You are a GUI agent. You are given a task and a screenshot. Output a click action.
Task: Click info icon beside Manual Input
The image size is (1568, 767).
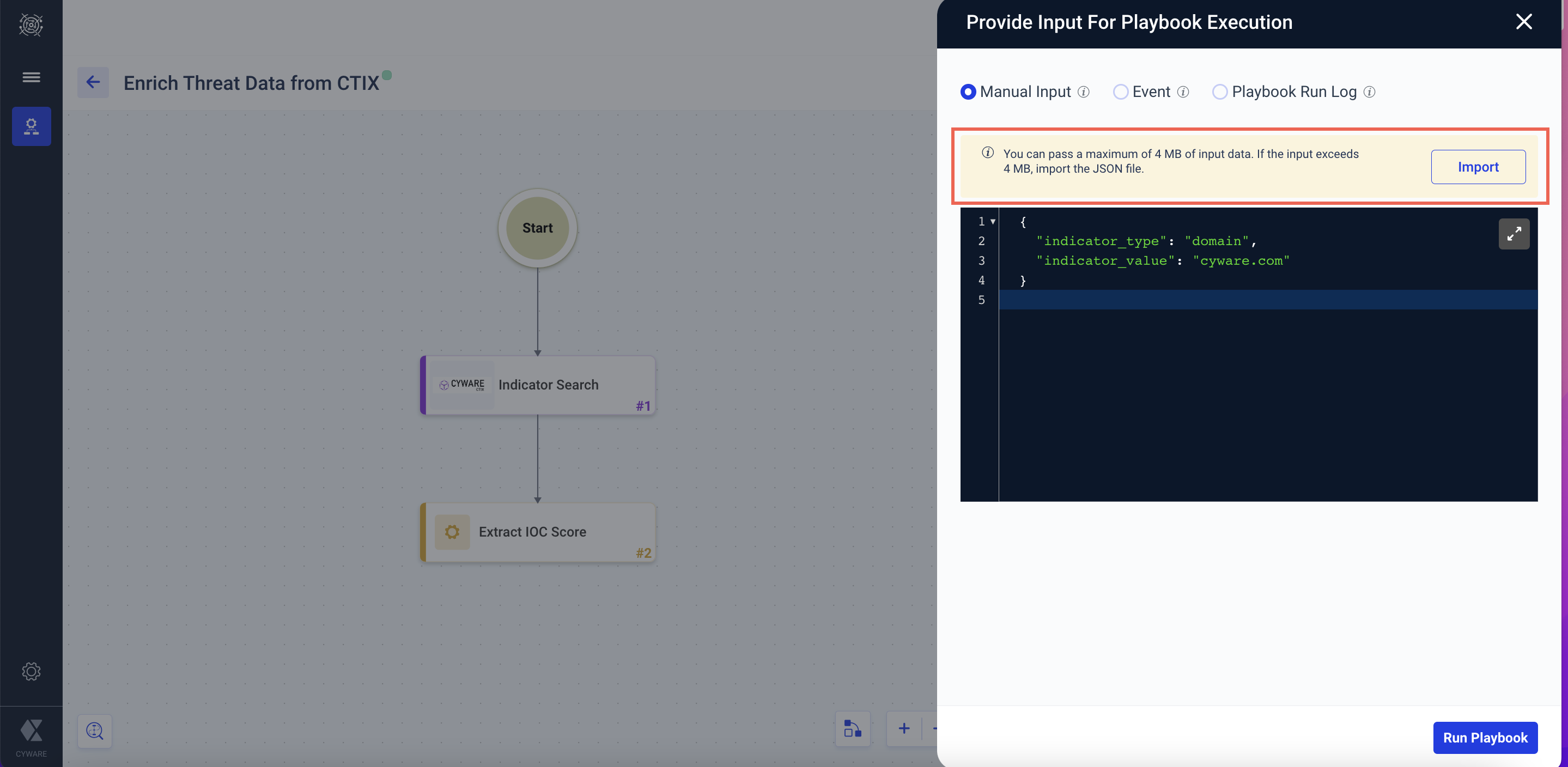coord(1084,92)
